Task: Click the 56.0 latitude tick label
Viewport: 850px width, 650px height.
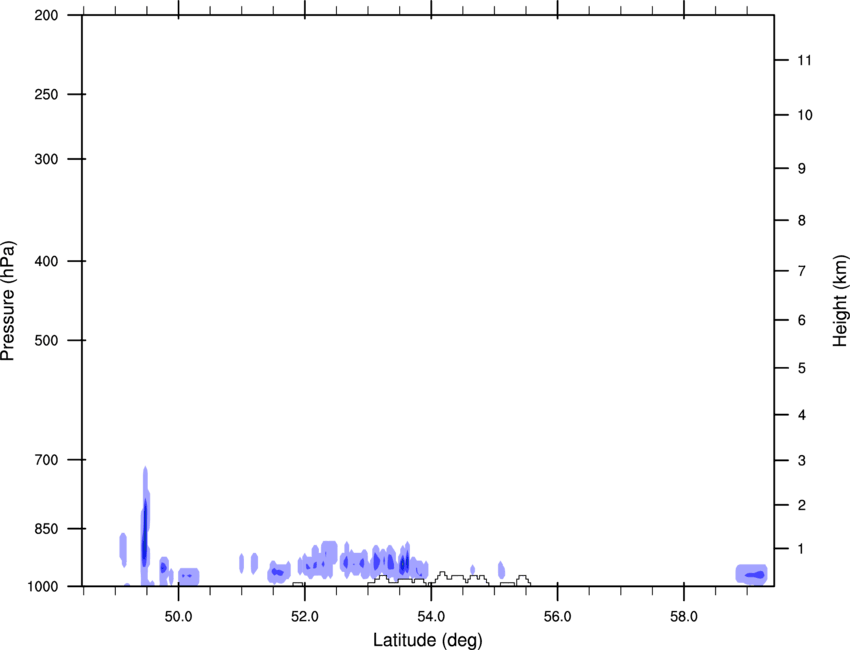Action: (558, 617)
